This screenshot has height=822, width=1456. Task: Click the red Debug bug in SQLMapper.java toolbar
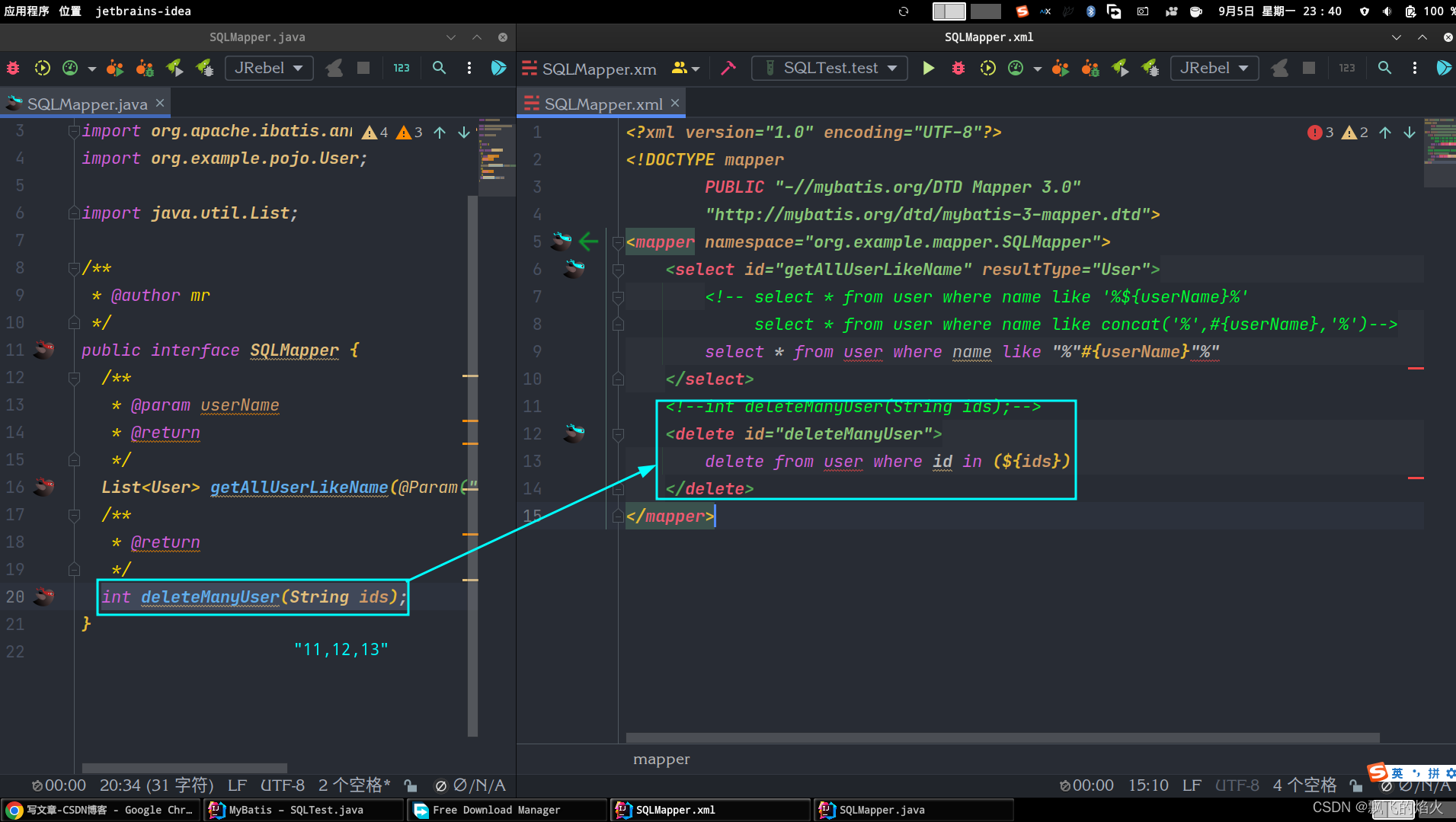(13, 68)
